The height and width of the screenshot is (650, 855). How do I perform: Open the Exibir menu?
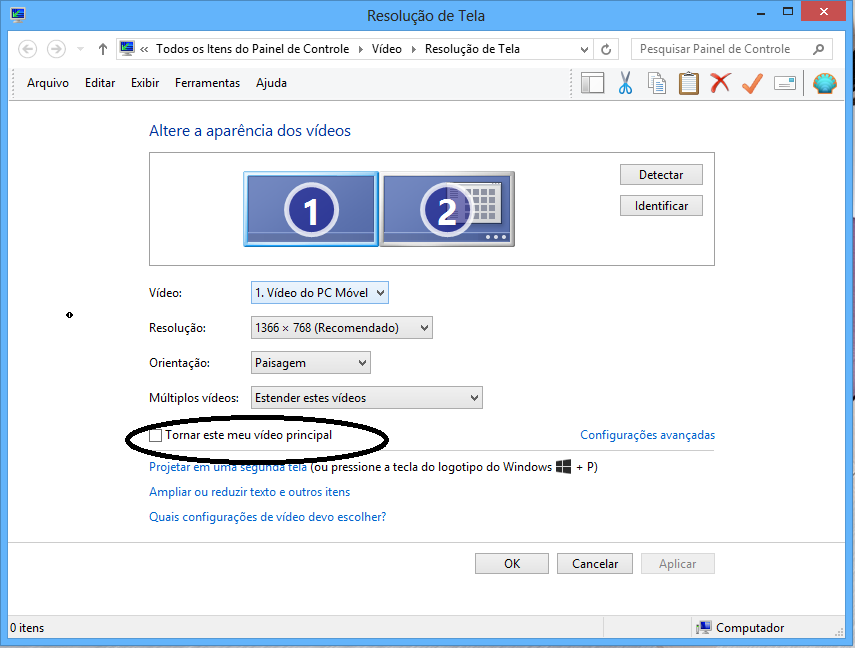(145, 83)
